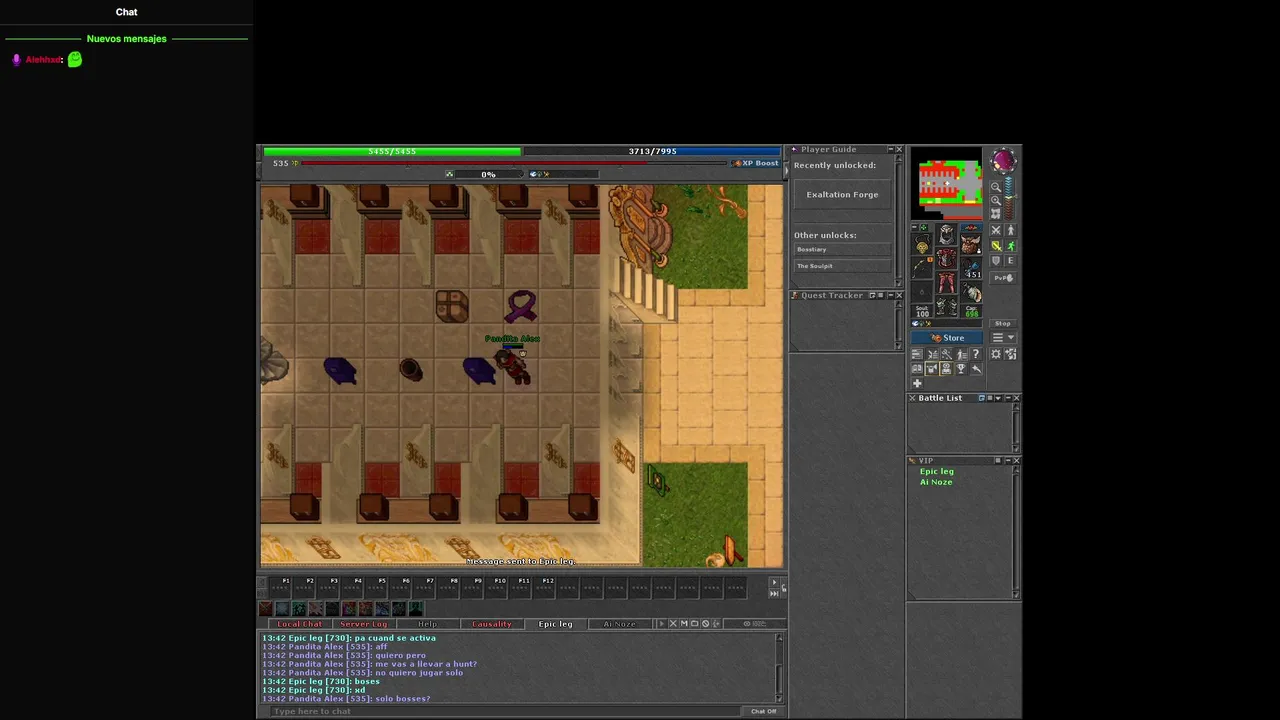Switch to Local Chat tab
1280x720 pixels.
coord(299,624)
